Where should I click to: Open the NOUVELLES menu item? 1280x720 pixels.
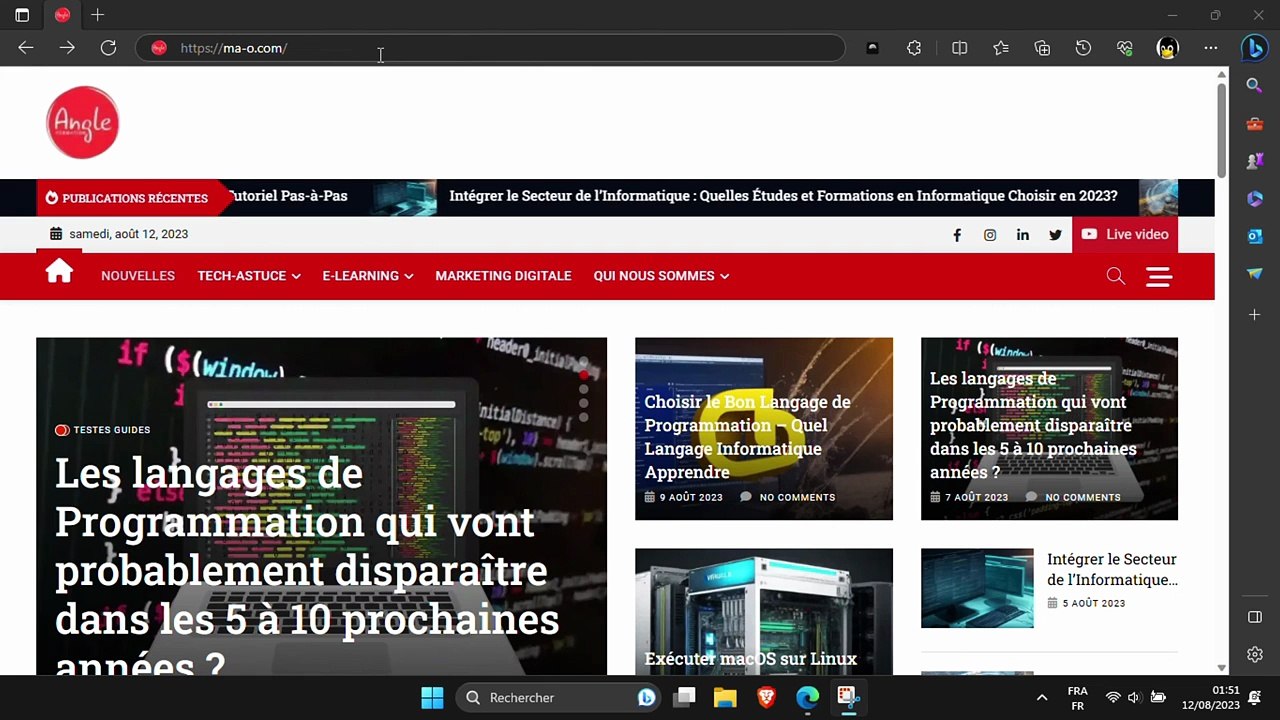[138, 276]
